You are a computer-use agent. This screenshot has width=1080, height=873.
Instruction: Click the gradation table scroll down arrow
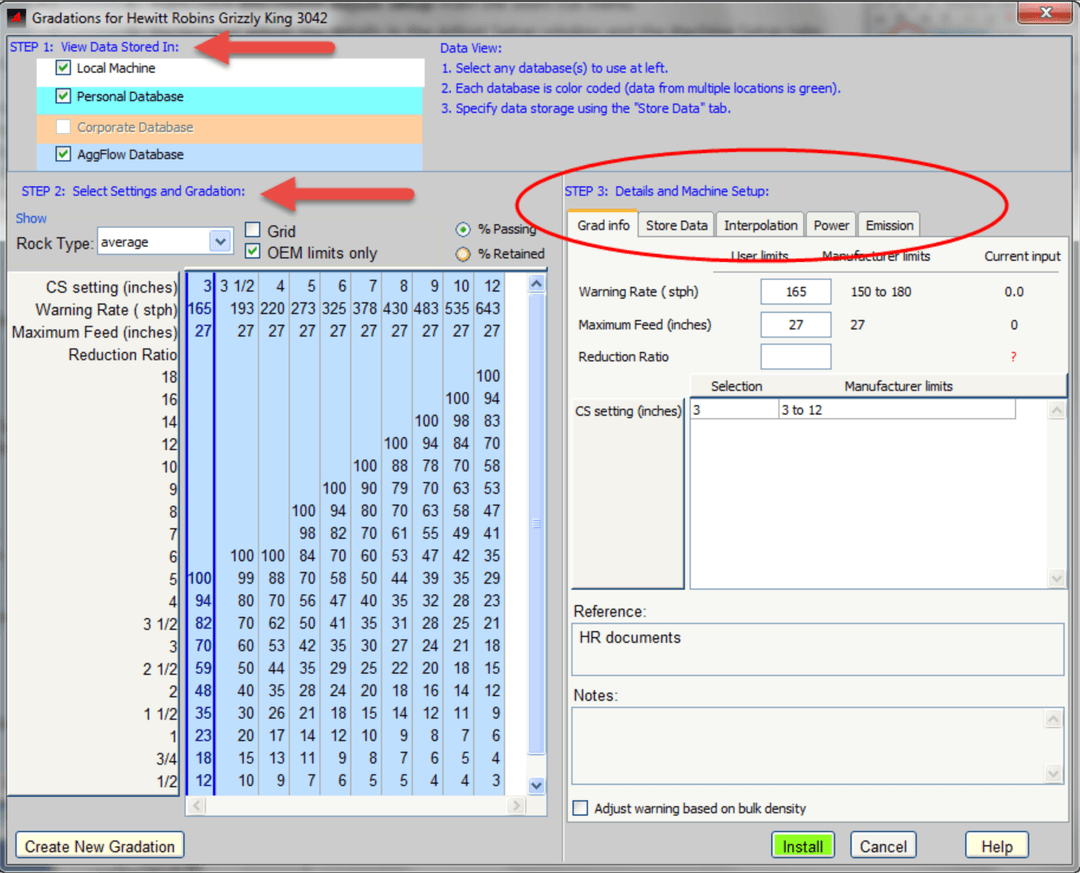point(536,786)
